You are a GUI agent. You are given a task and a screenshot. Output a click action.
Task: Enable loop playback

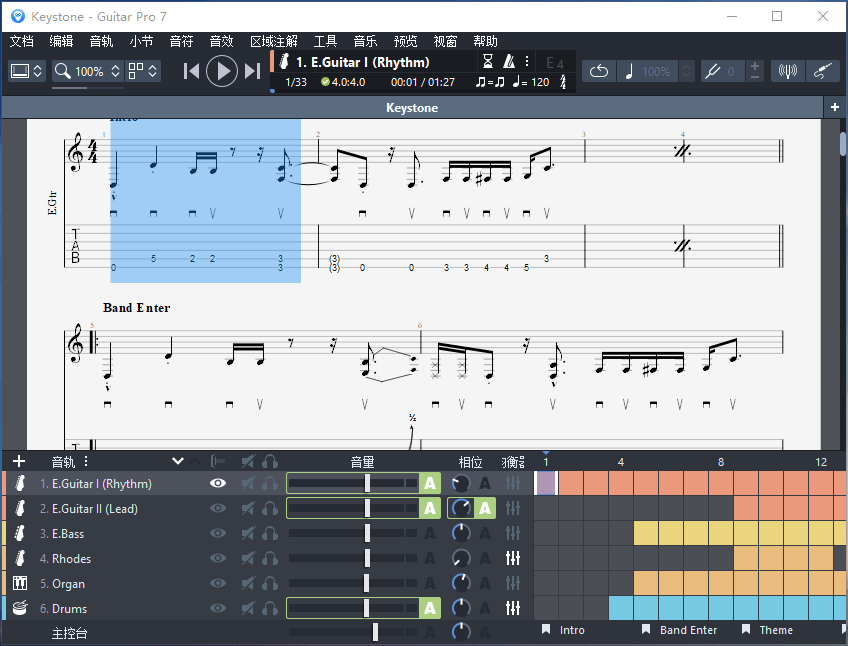point(599,71)
